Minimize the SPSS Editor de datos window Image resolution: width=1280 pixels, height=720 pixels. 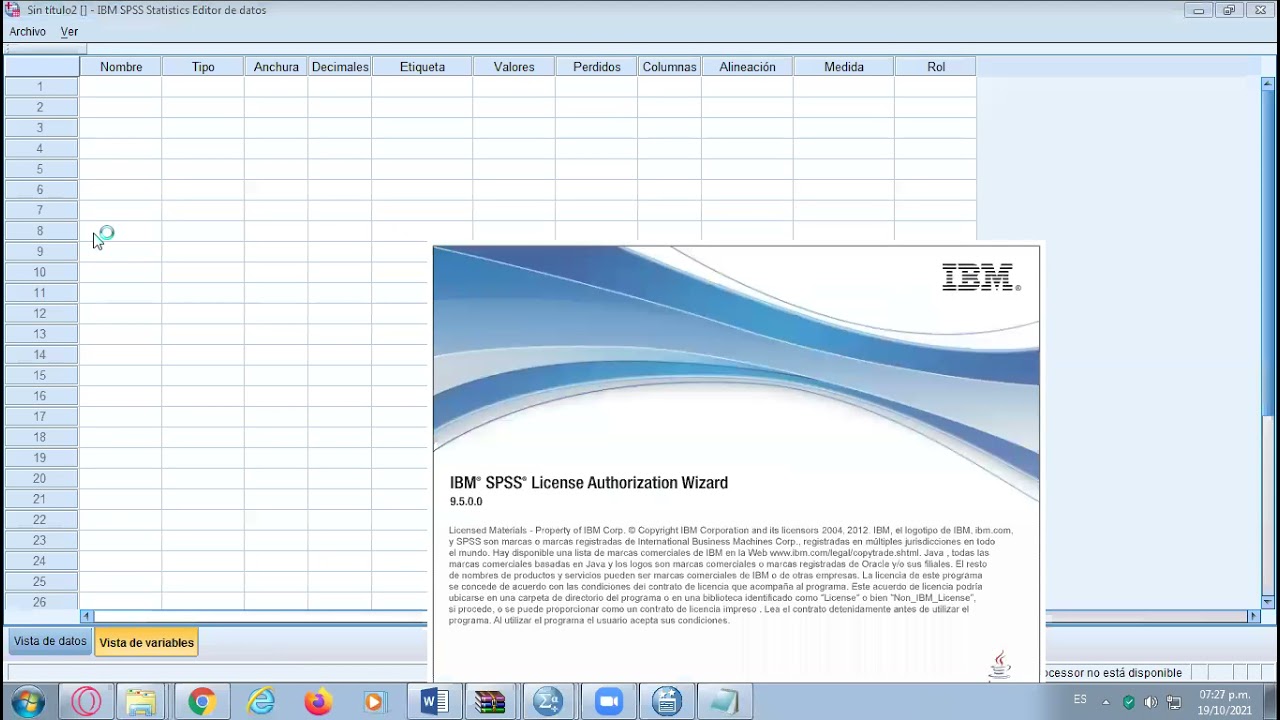tap(1198, 10)
